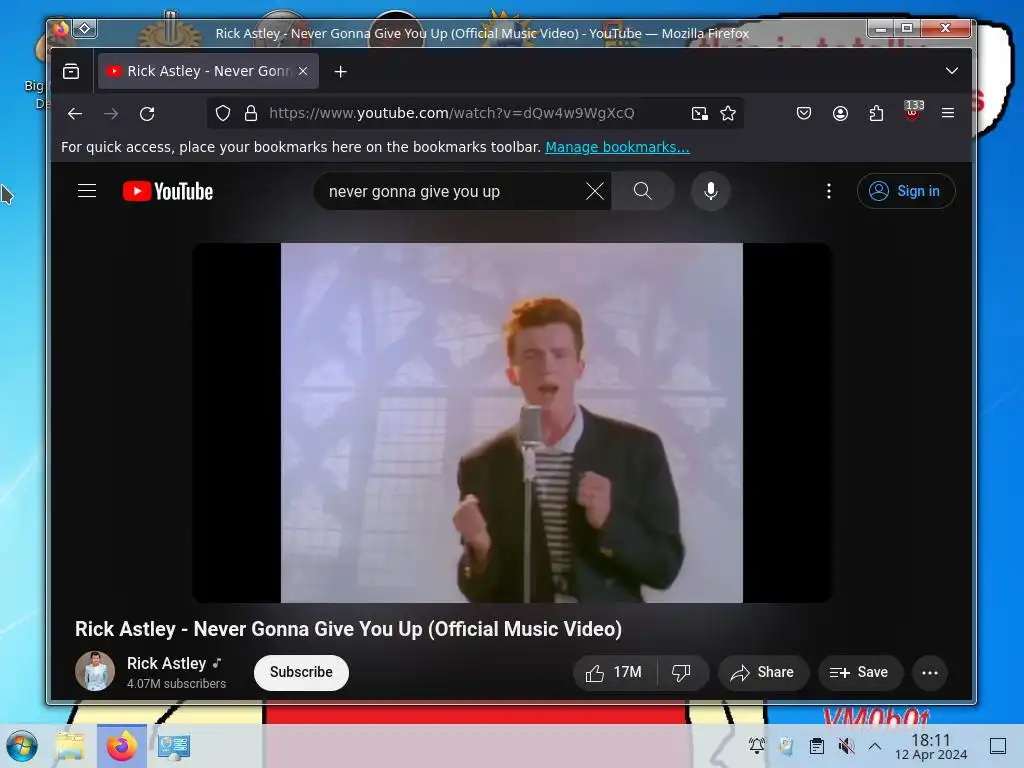Open the Start menu orb
The width and height of the screenshot is (1024, 768).
click(x=22, y=746)
